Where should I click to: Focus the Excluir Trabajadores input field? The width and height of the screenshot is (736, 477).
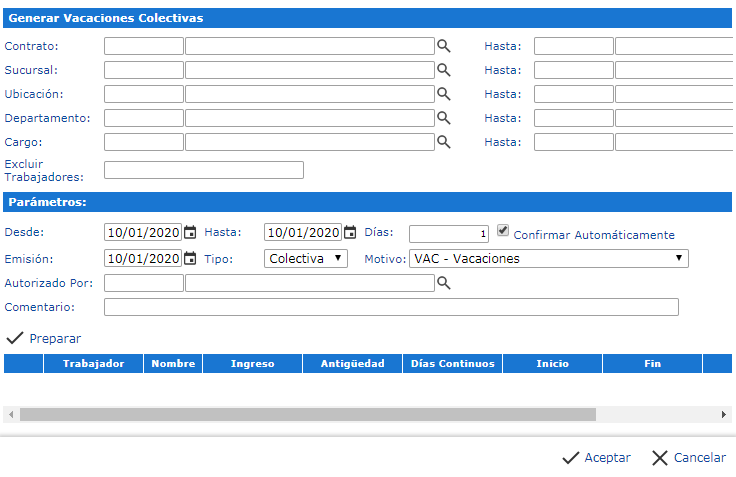(x=203, y=170)
